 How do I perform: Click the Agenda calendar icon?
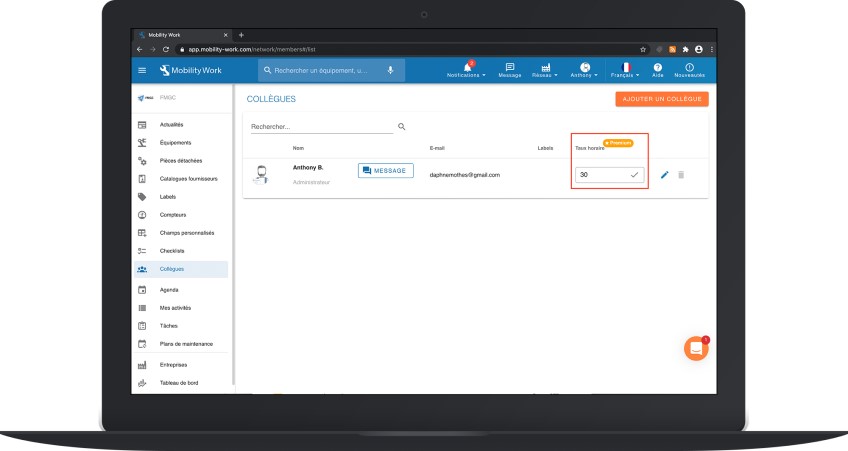pyautogui.click(x=142, y=290)
